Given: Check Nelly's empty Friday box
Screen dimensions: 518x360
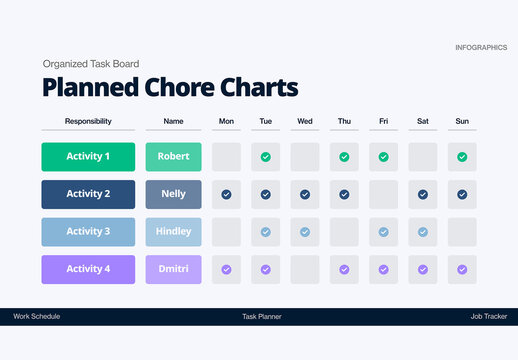Looking at the screenshot, I should (x=384, y=194).
